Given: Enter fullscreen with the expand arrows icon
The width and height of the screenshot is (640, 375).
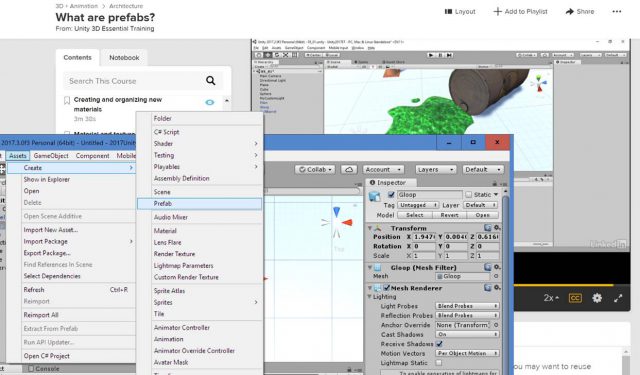Looking at the screenshot, I should click(618, 298).
